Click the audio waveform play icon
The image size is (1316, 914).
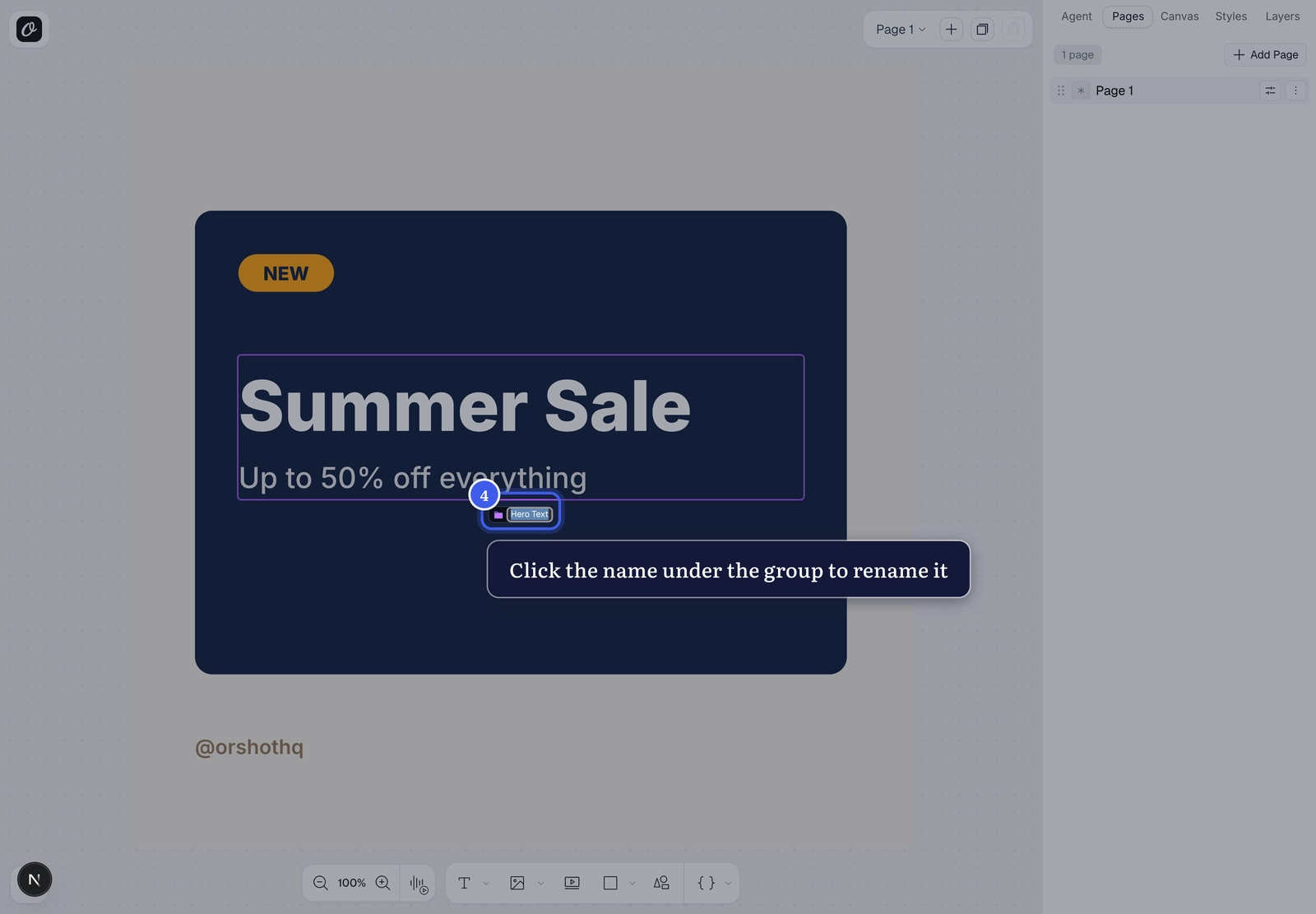click(419, 884)
